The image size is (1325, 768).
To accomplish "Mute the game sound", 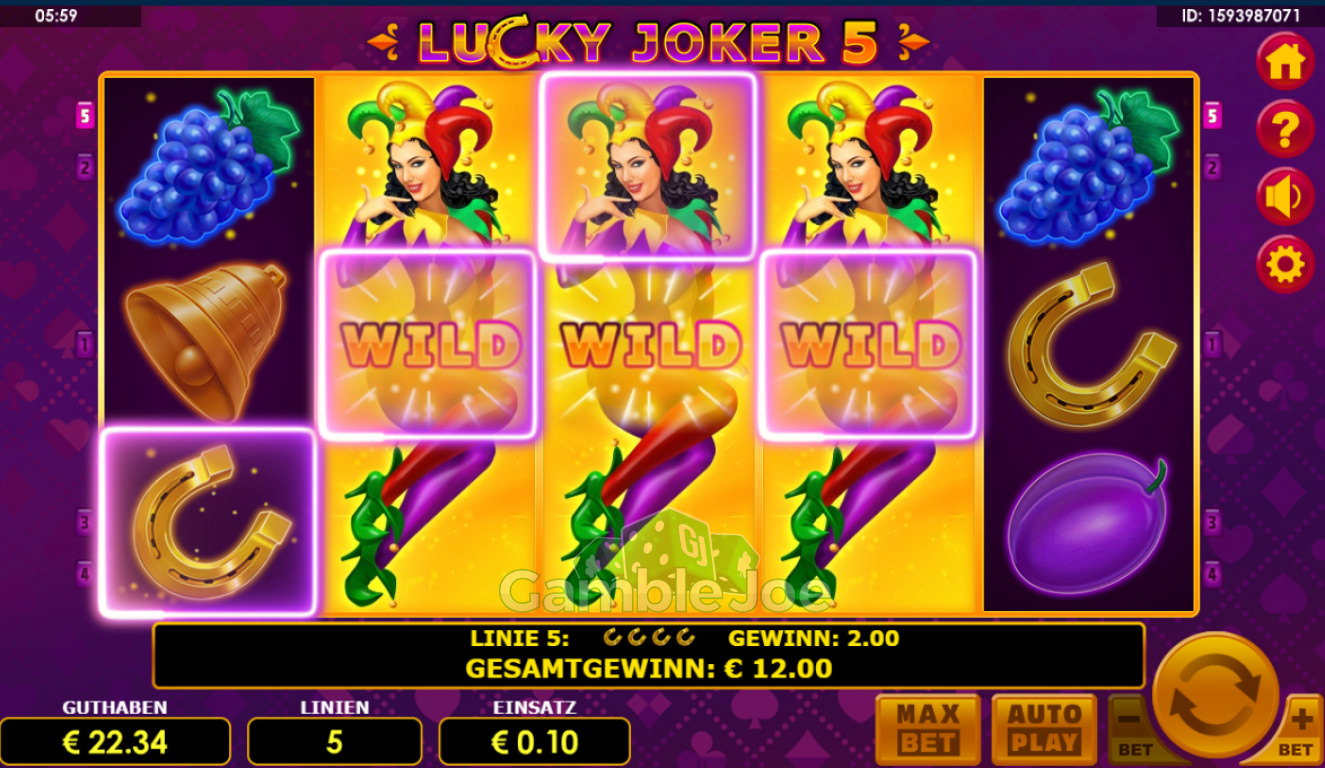I will (1285, 197).
